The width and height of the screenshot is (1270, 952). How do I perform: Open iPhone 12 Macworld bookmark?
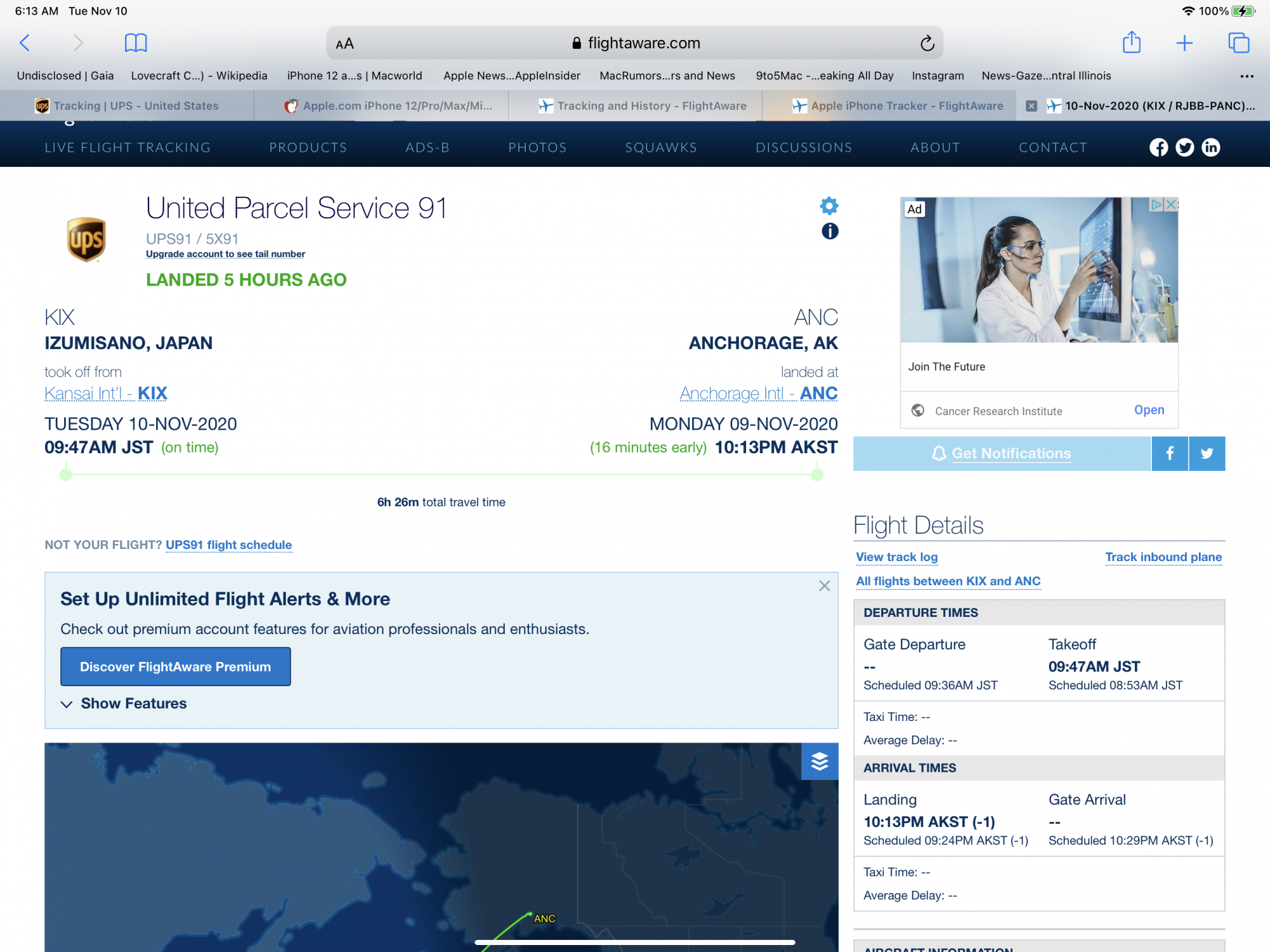pyautogui.click(x=354, y=76)
